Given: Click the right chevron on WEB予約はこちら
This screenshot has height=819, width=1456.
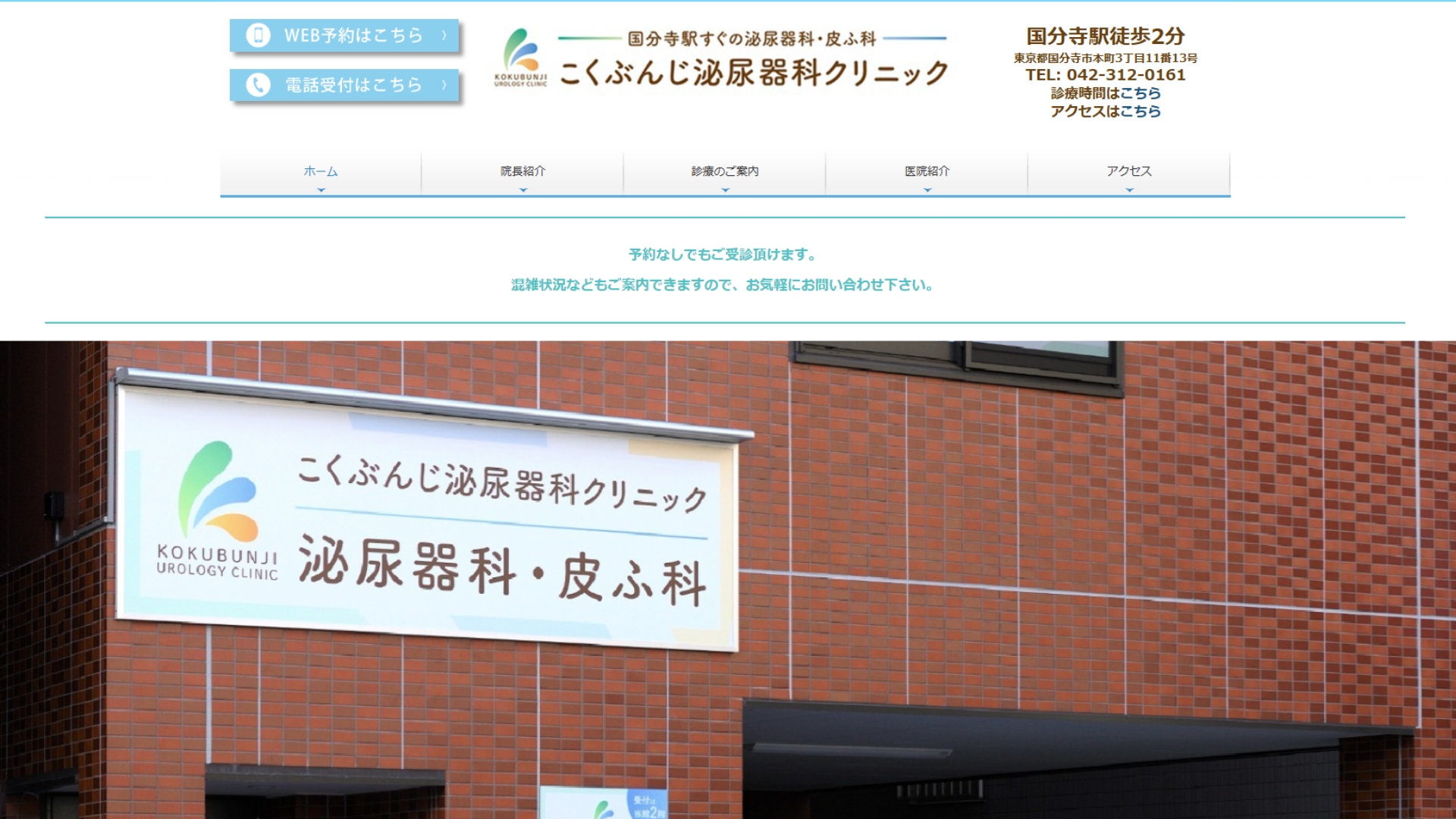Looking at the screenshot, I should point(444,35).
